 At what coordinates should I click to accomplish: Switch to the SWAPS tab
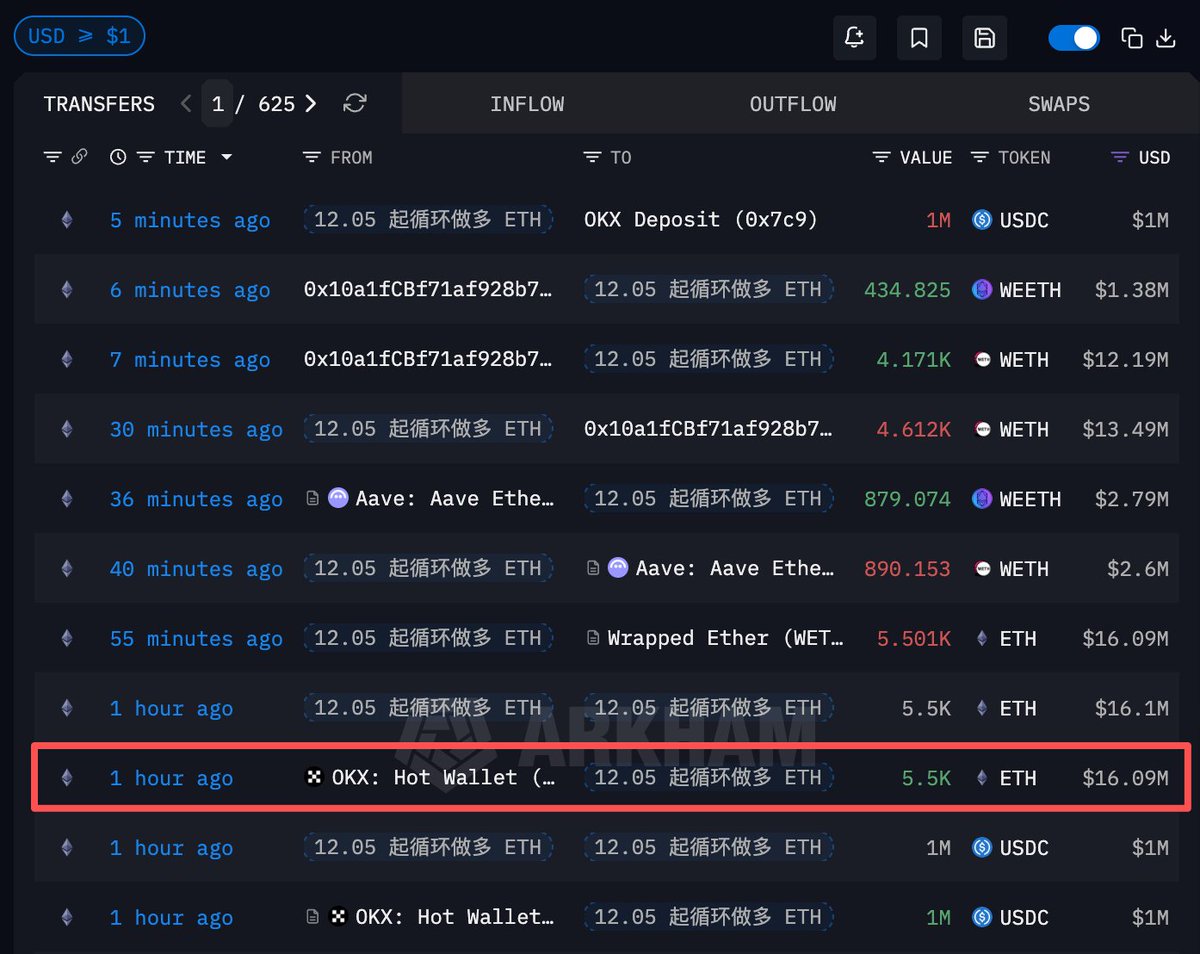pyautogui.click(x=1059, y=104)
